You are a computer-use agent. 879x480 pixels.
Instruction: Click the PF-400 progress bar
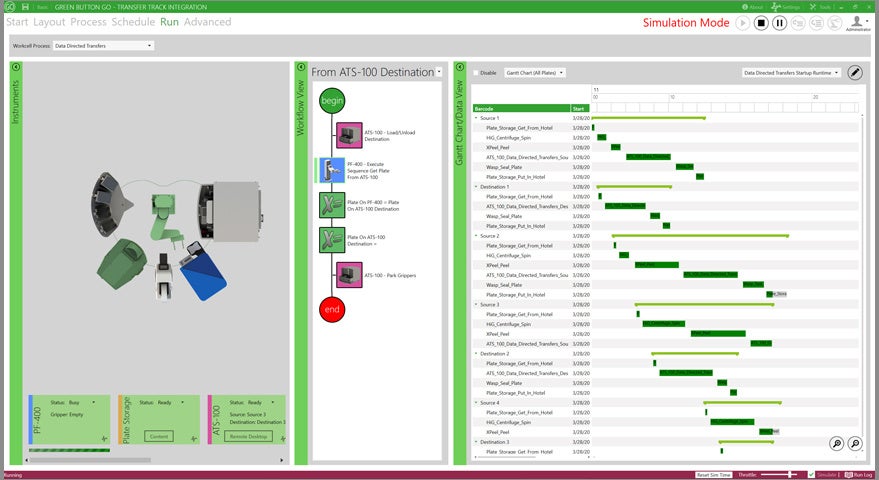70,450
